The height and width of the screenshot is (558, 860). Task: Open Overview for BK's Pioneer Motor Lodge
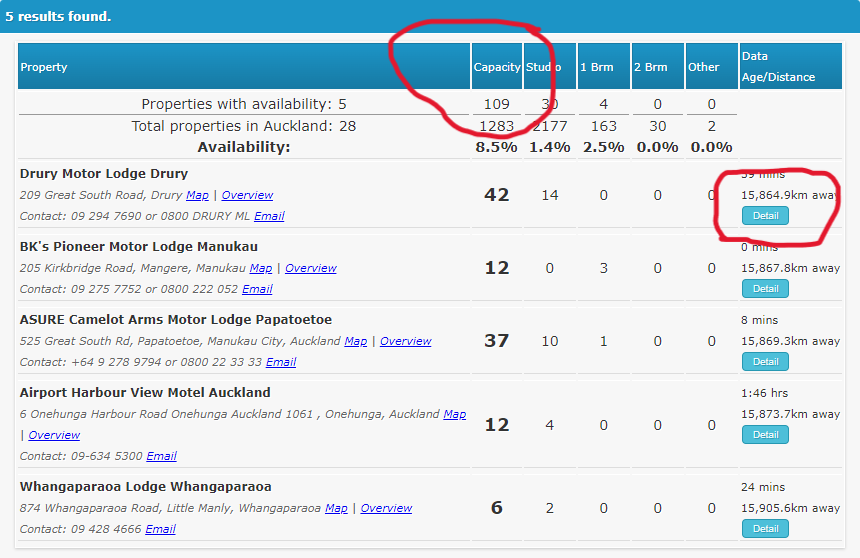tap(311, 268)
